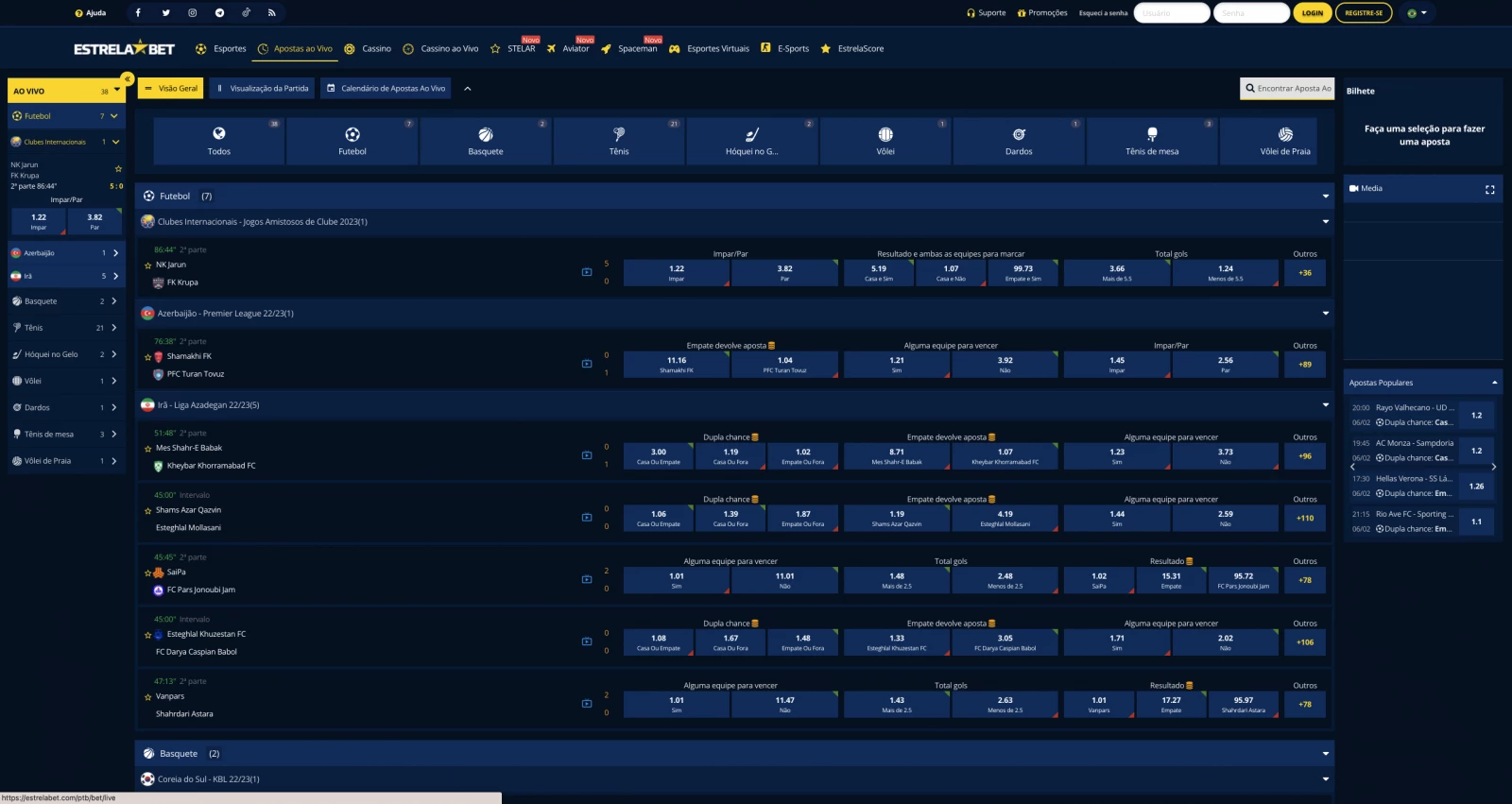Open match tracker icon for Shamakhi FK match

coord(587,364)
